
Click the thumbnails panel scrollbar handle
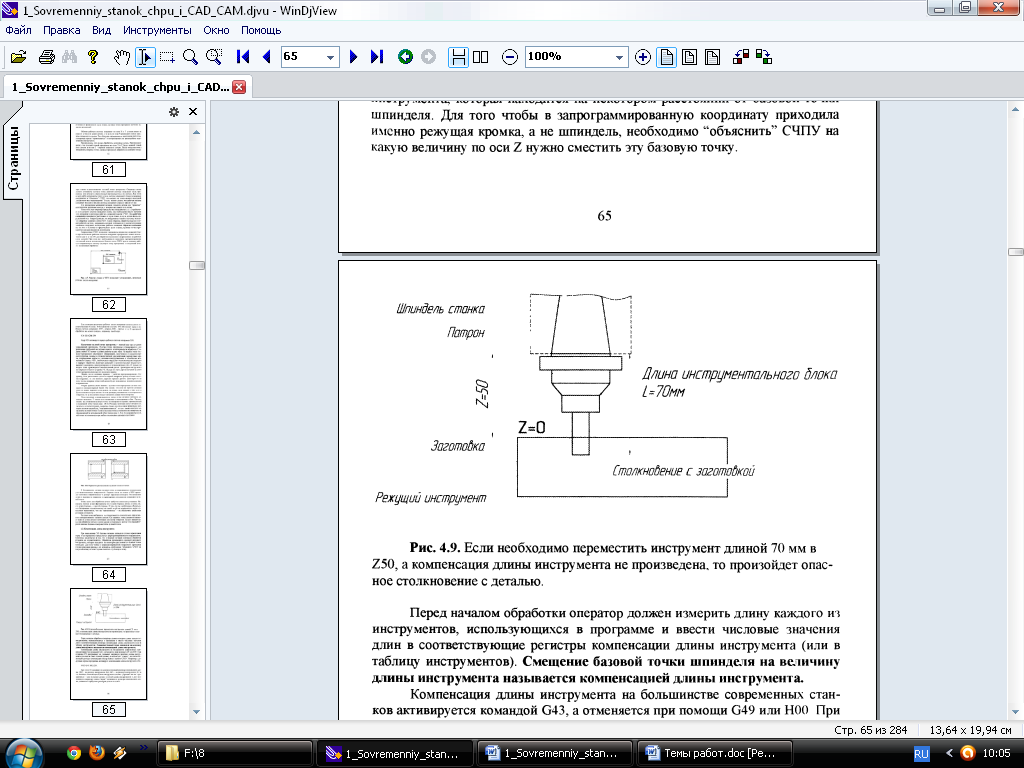[197, 265]
